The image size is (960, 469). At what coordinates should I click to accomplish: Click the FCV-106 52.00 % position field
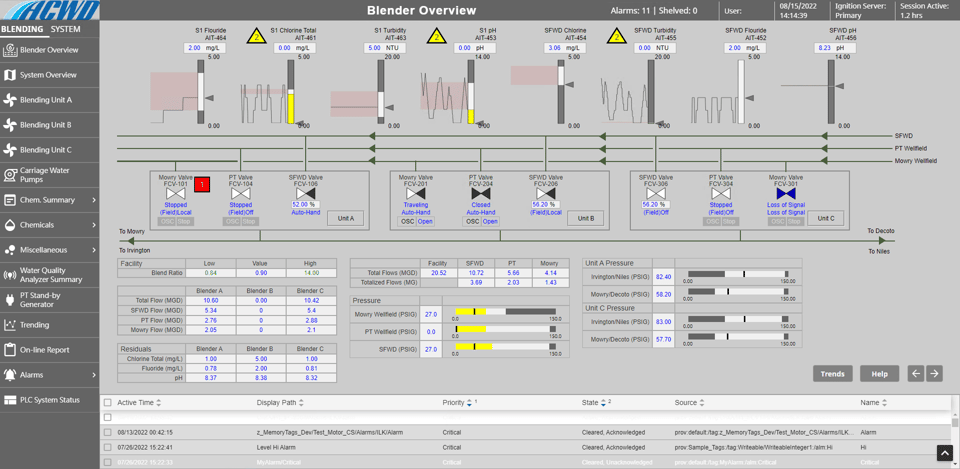pos(307,204)
